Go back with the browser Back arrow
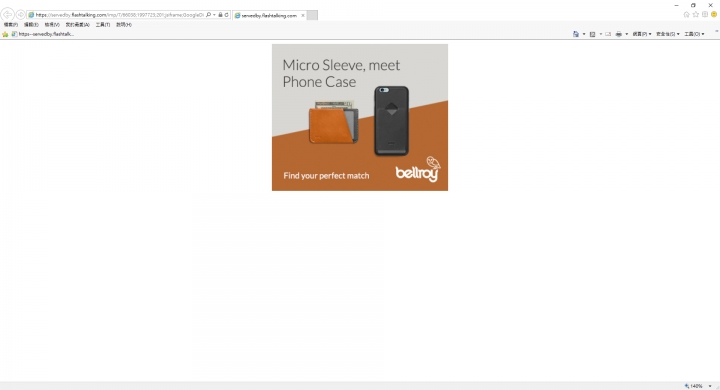 [7, 15]
